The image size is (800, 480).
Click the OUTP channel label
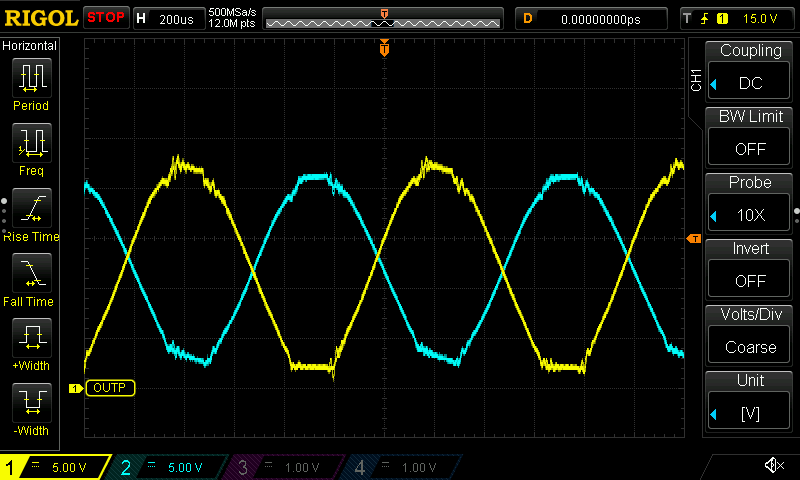110,388
